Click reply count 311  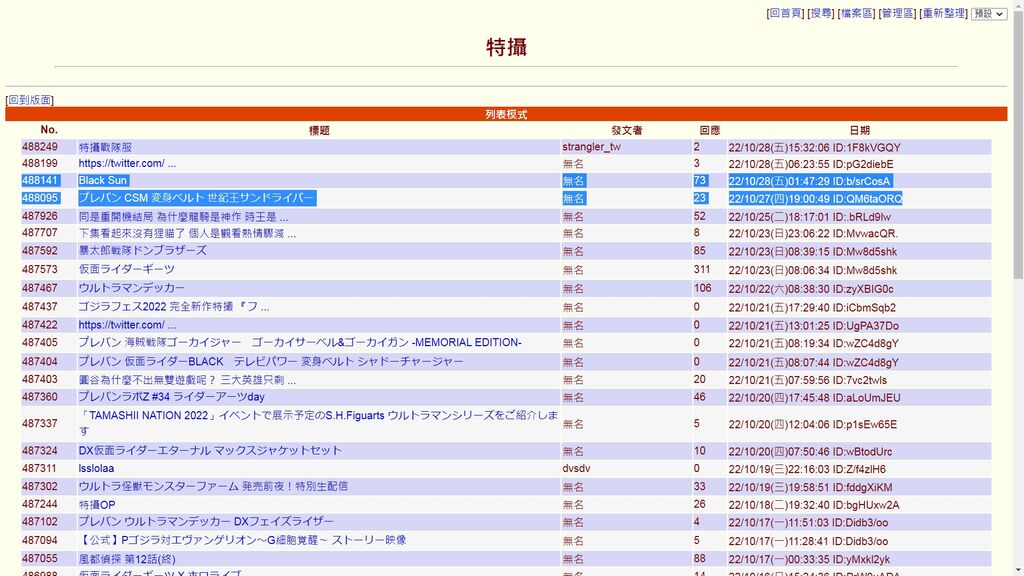702,270
